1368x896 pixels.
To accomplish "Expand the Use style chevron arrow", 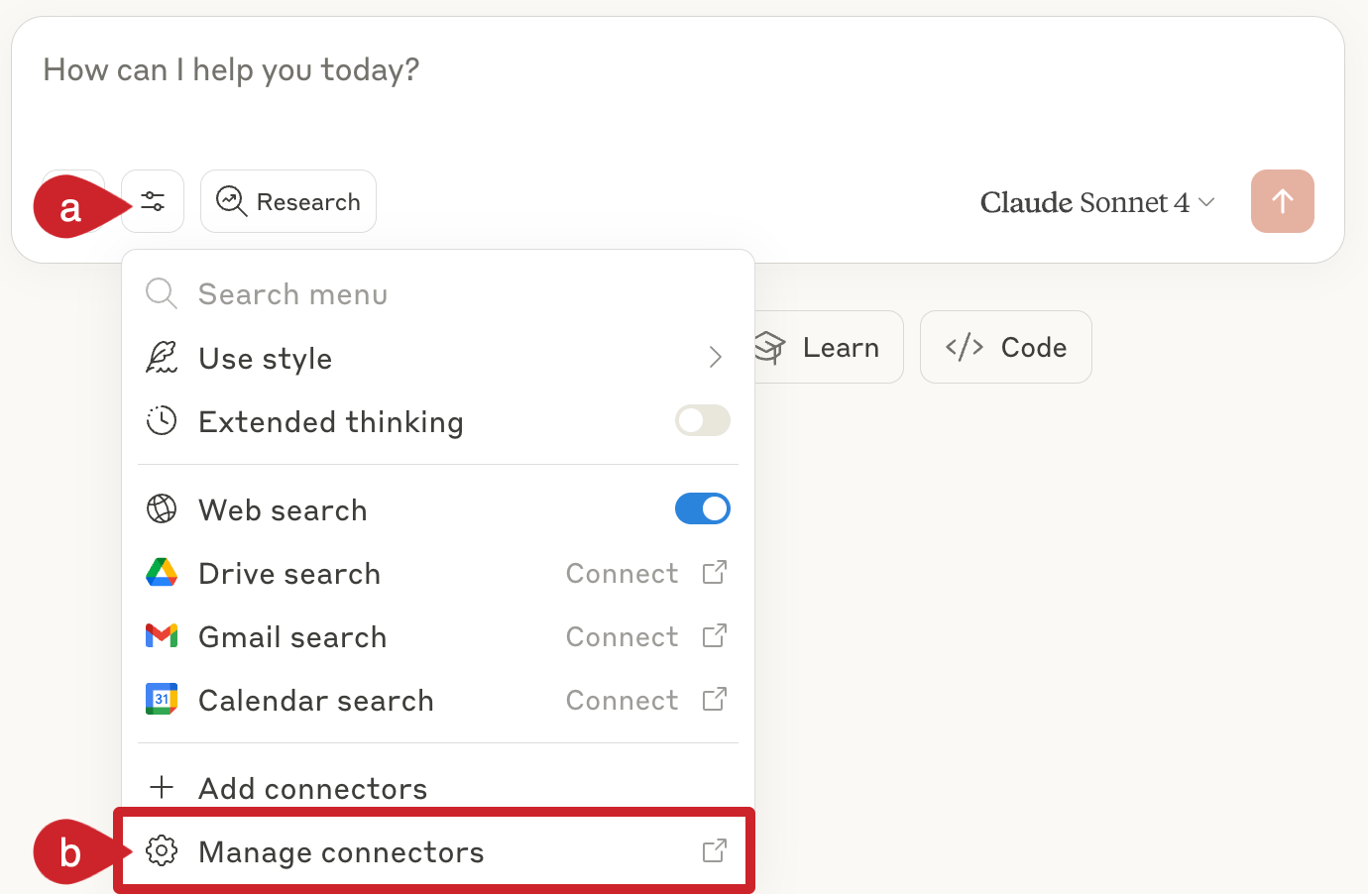I will click(x=715, y=358).
